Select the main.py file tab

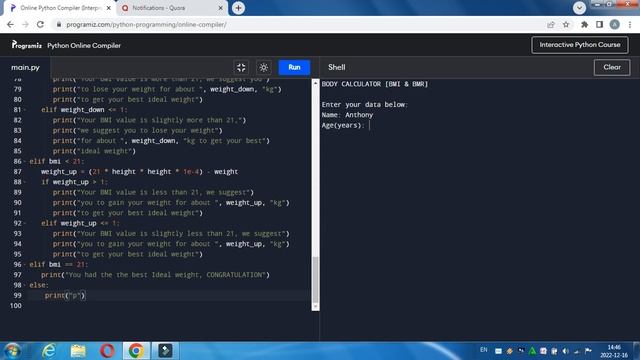(x=25, y=67)
